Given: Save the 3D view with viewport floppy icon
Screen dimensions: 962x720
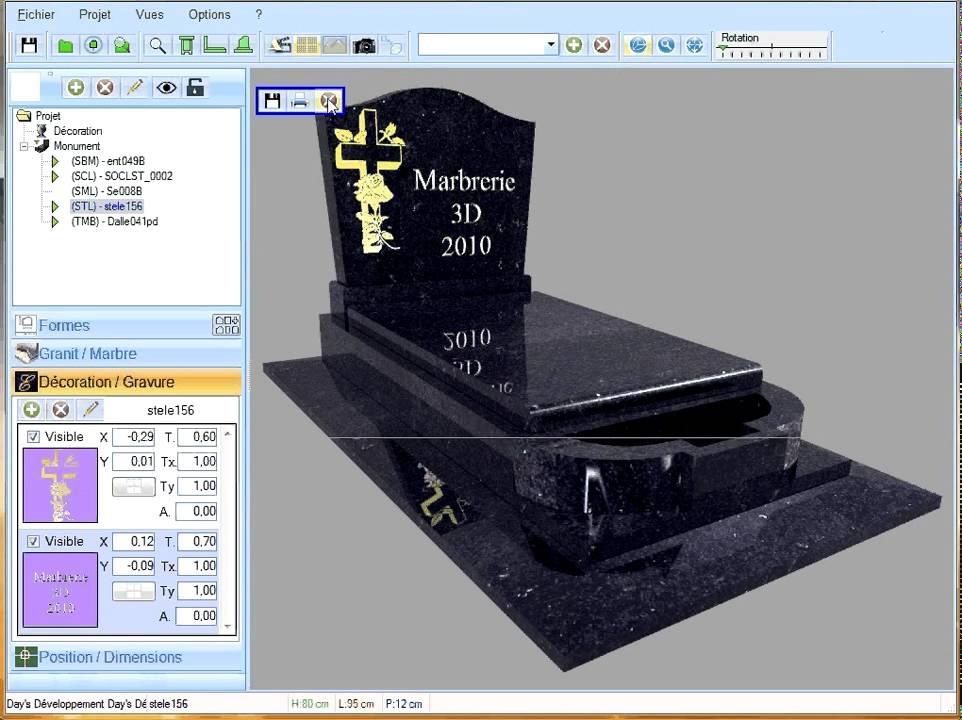Looking at the screenshot, I should (272, 101).
